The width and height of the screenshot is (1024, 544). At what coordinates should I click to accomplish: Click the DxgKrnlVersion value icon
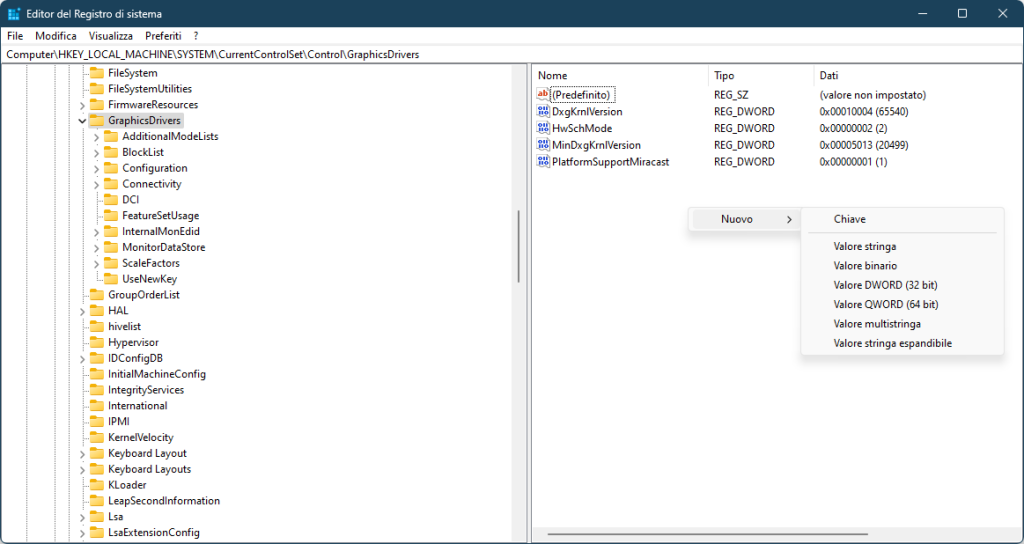544,112
